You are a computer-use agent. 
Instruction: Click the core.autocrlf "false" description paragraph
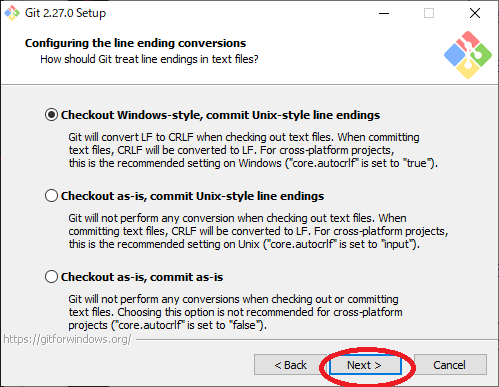pos(235,312)
